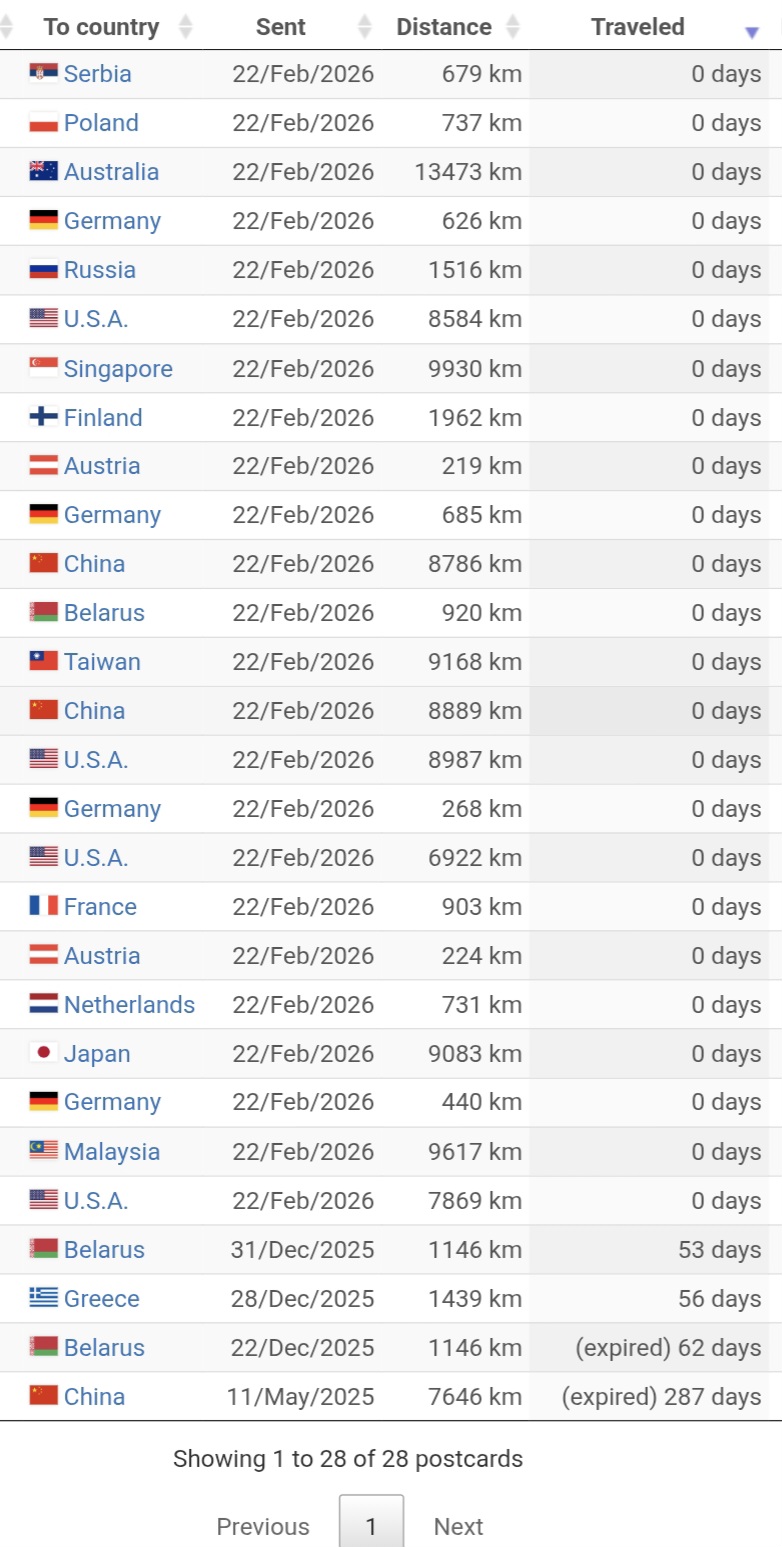Screen dimensions: 782x1547
Task: Open the Netherlands country link
Action: [x=129, y=1004]
